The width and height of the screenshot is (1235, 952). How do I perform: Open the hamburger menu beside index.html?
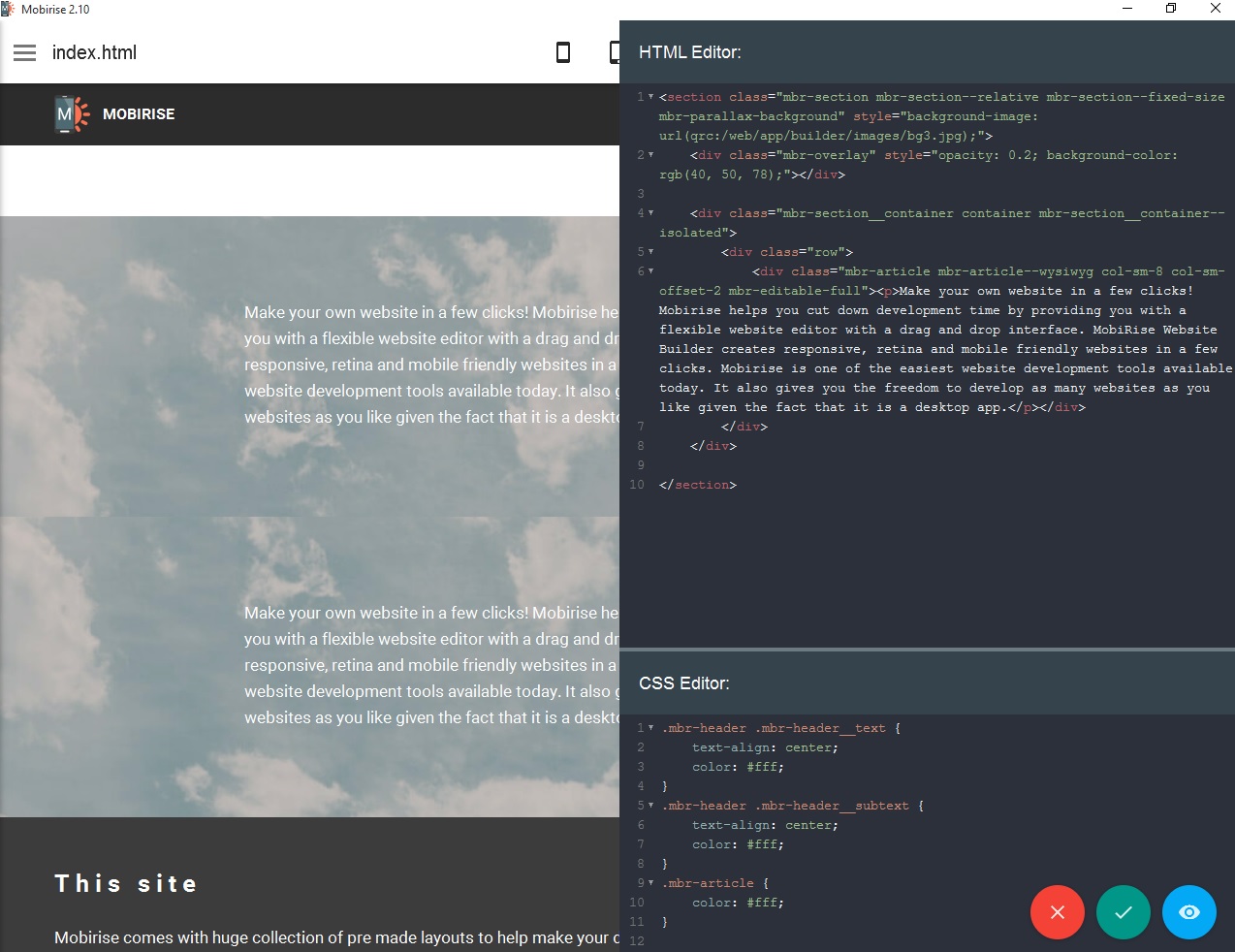24,52
